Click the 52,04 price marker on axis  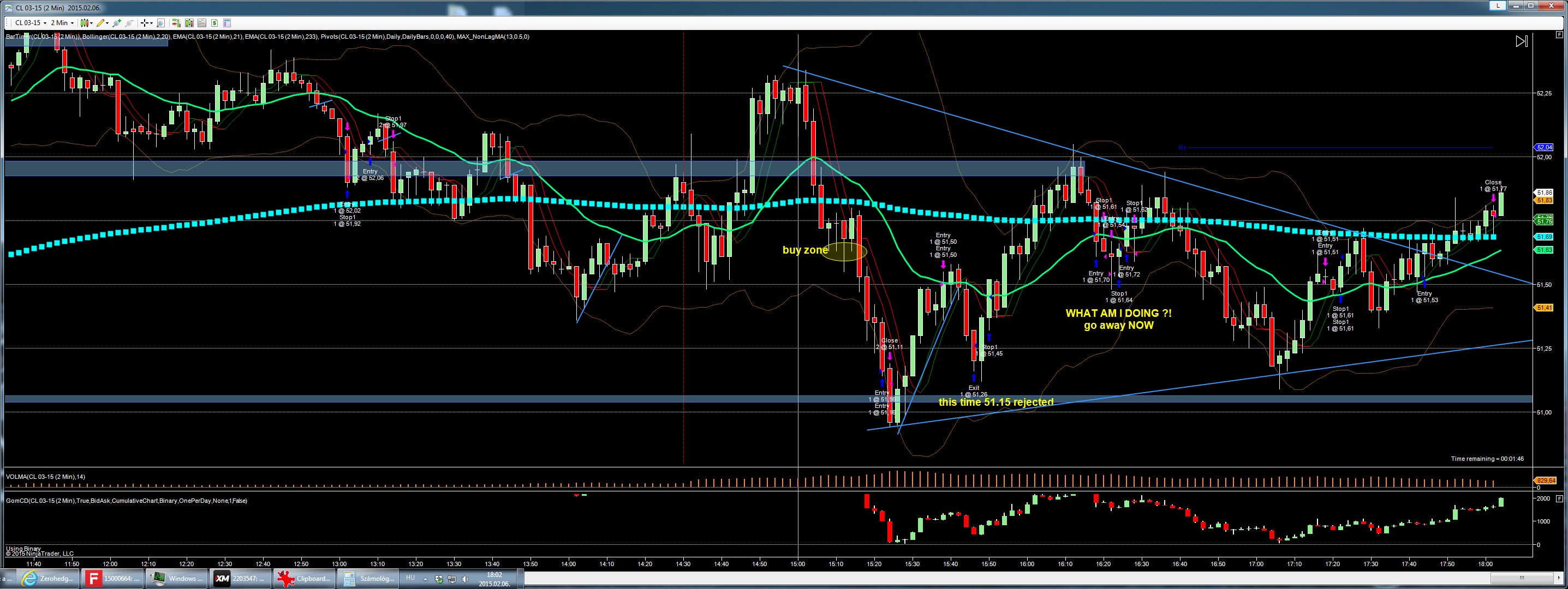click(1545, 147)
